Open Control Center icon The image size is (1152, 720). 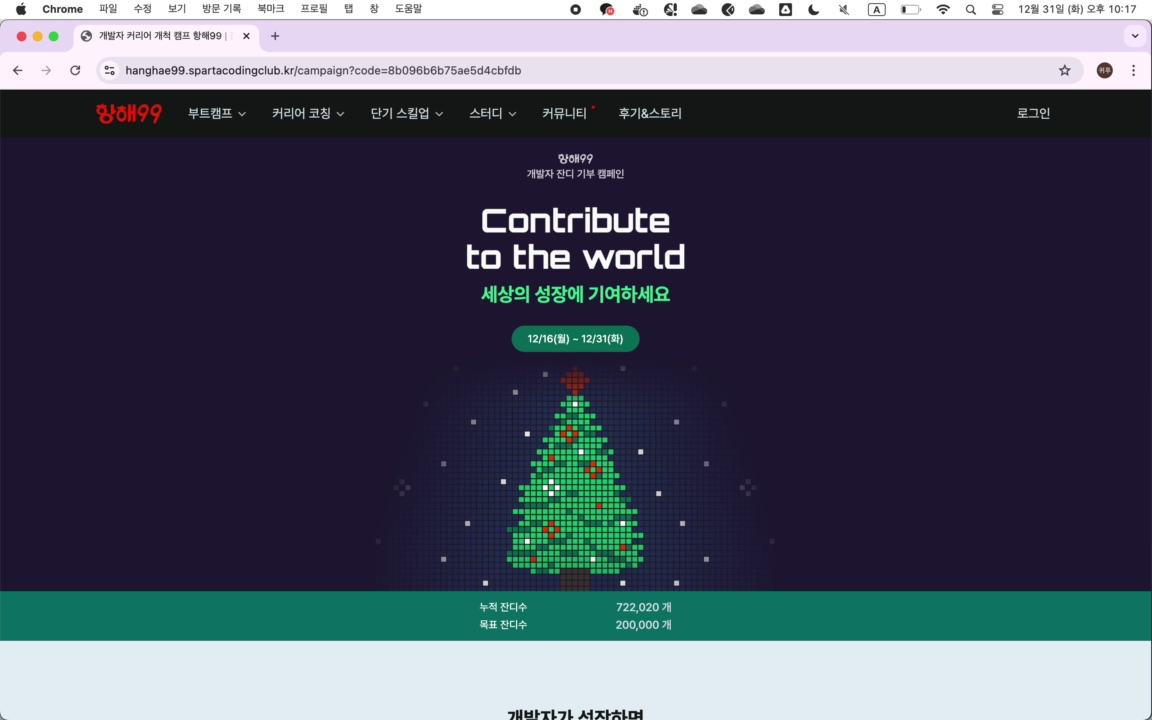tap(997, 10)
